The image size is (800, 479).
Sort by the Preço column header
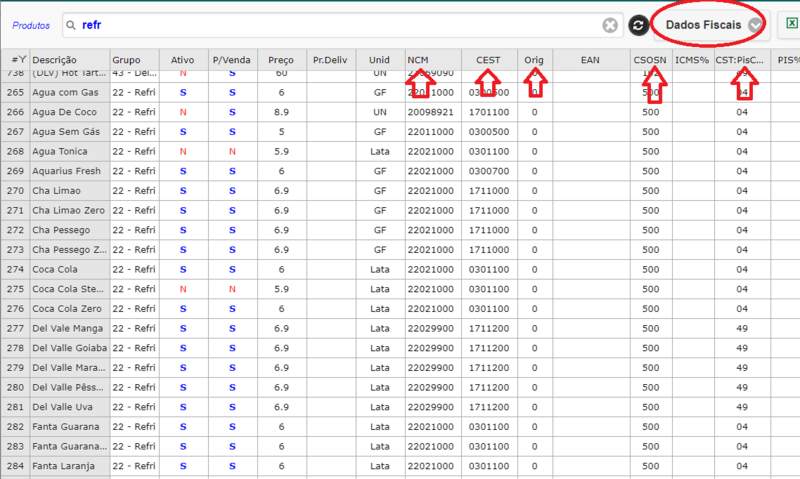click(281, 60)
